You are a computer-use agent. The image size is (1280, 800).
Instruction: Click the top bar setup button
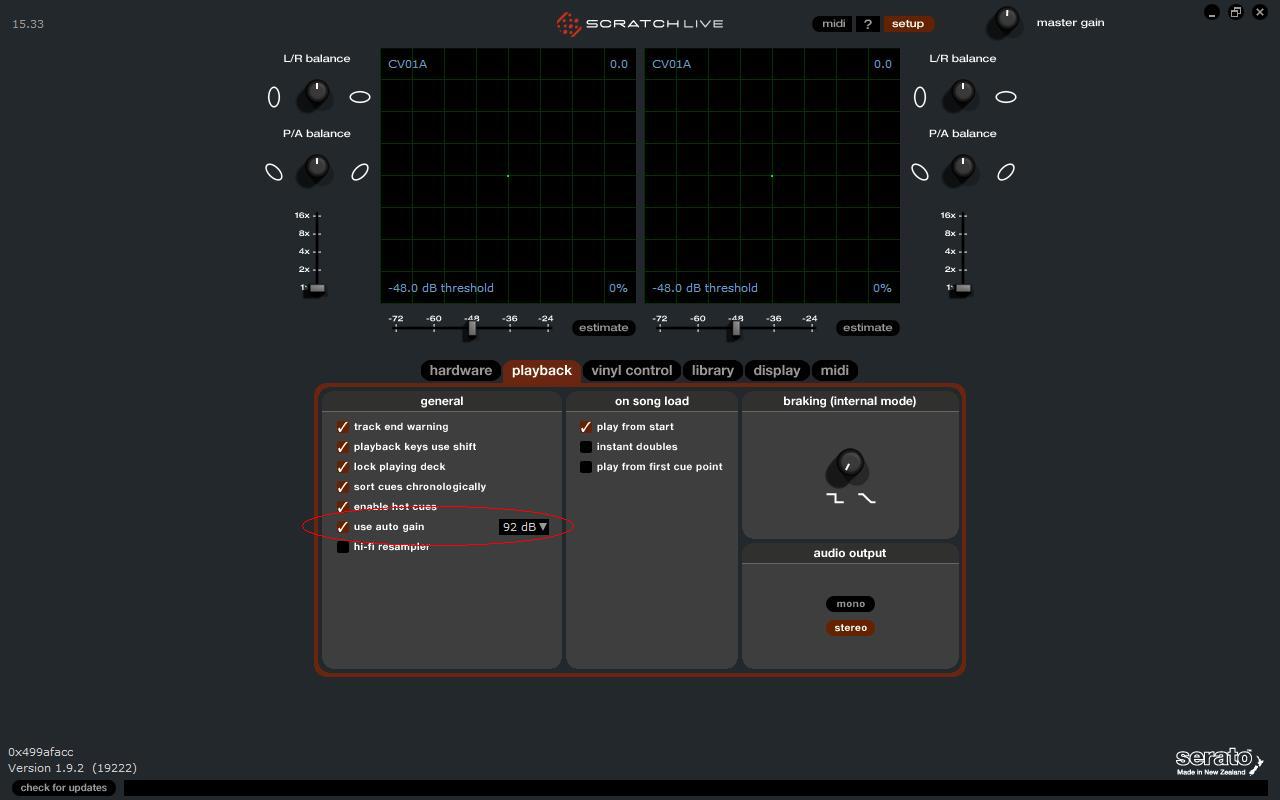(908, 23)
